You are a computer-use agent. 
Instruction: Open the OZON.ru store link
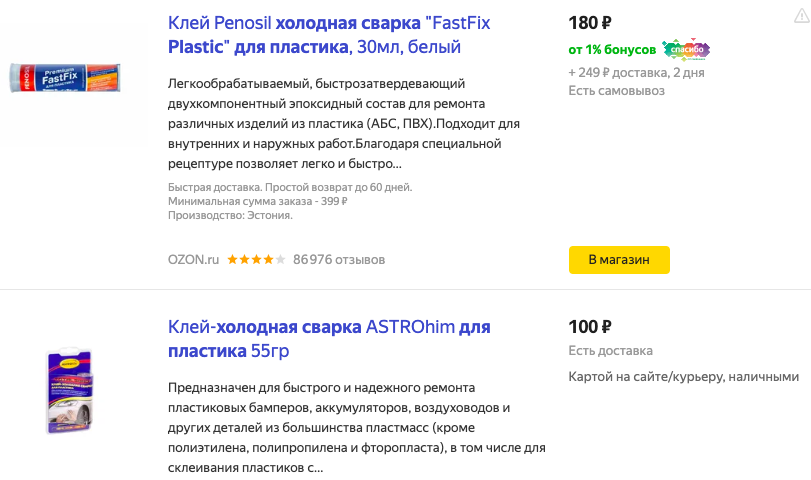click(194, 260)
